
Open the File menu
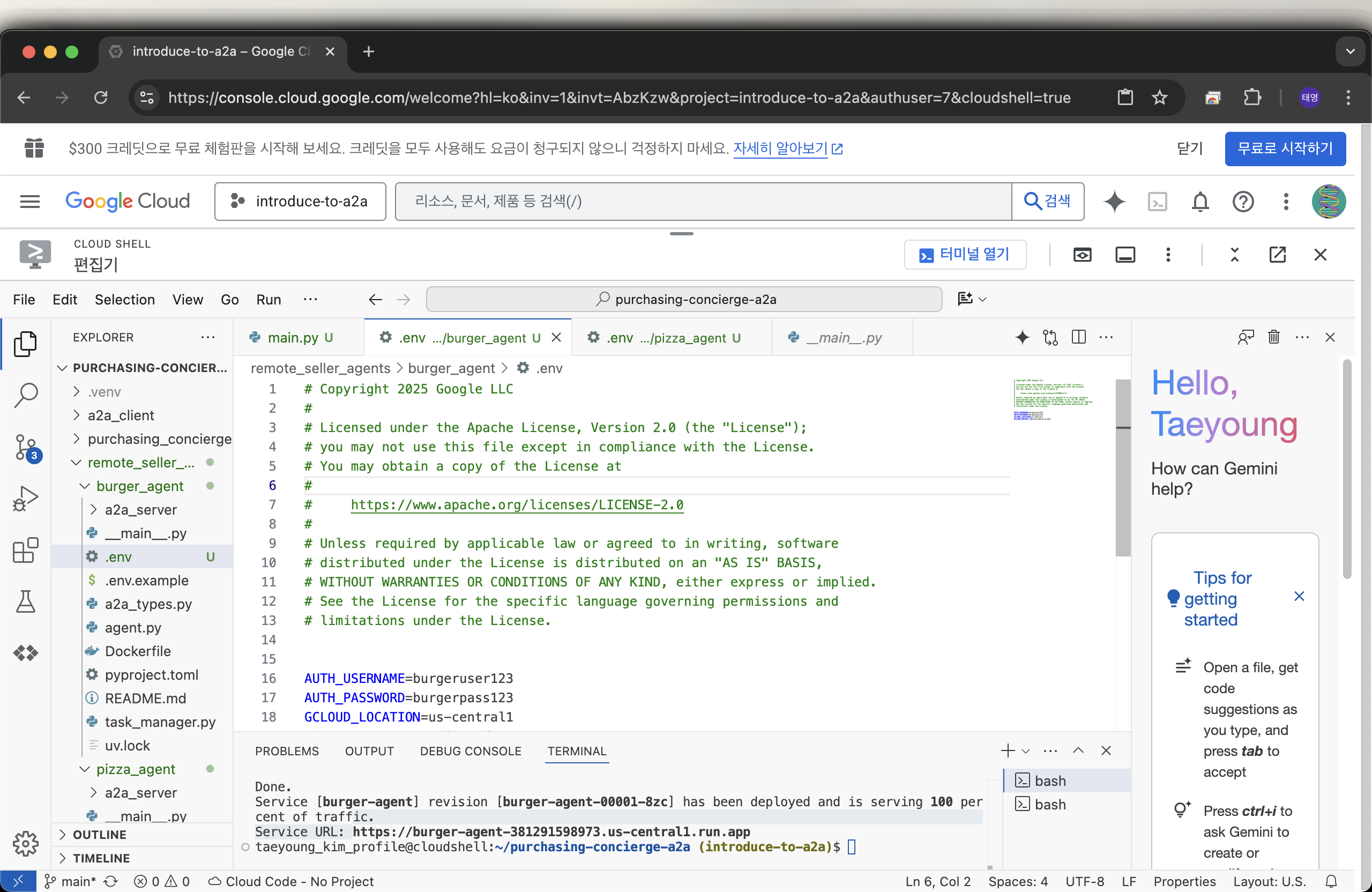[x=24, y=299]
